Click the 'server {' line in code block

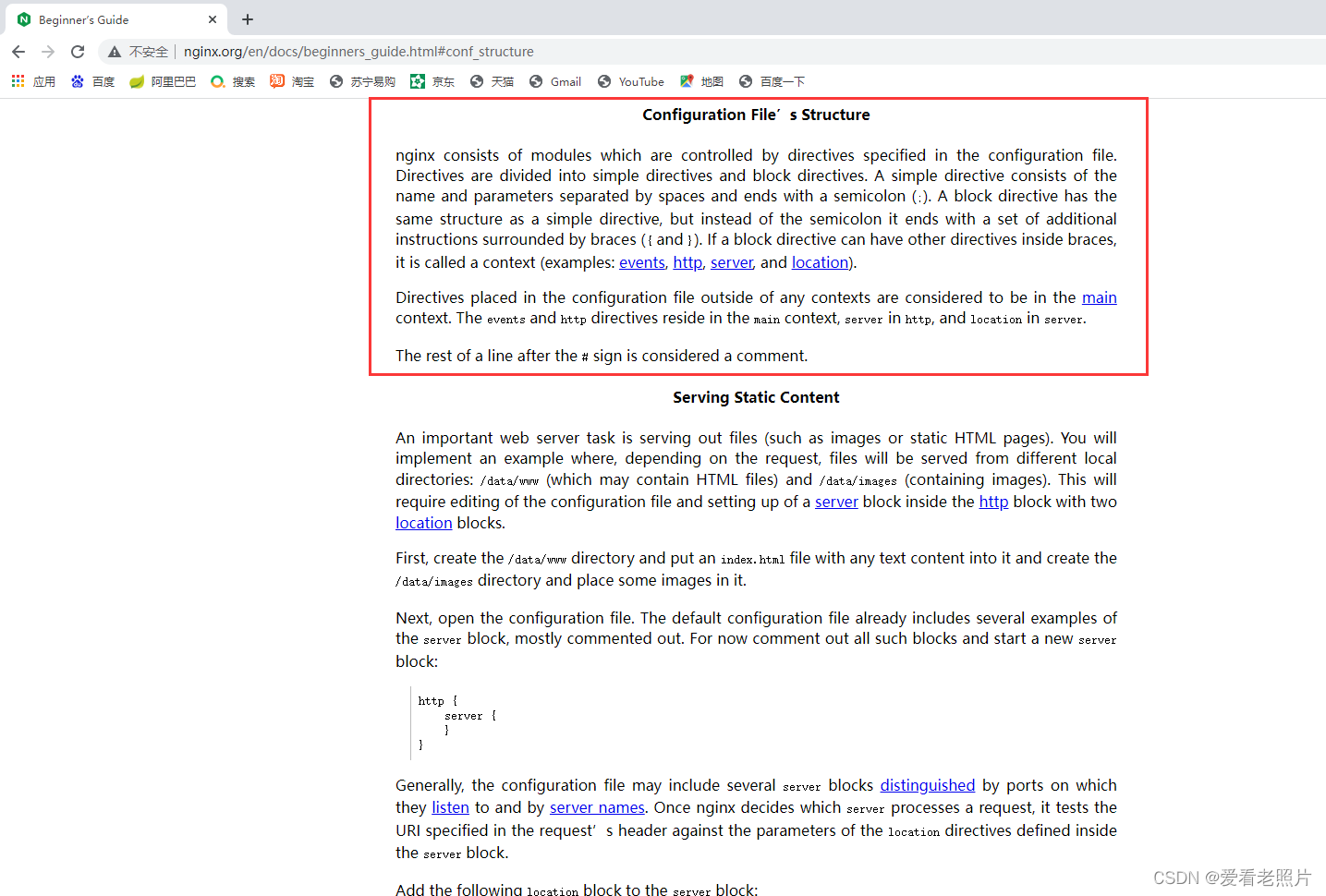pyautogui.click(x=470, y=716)
